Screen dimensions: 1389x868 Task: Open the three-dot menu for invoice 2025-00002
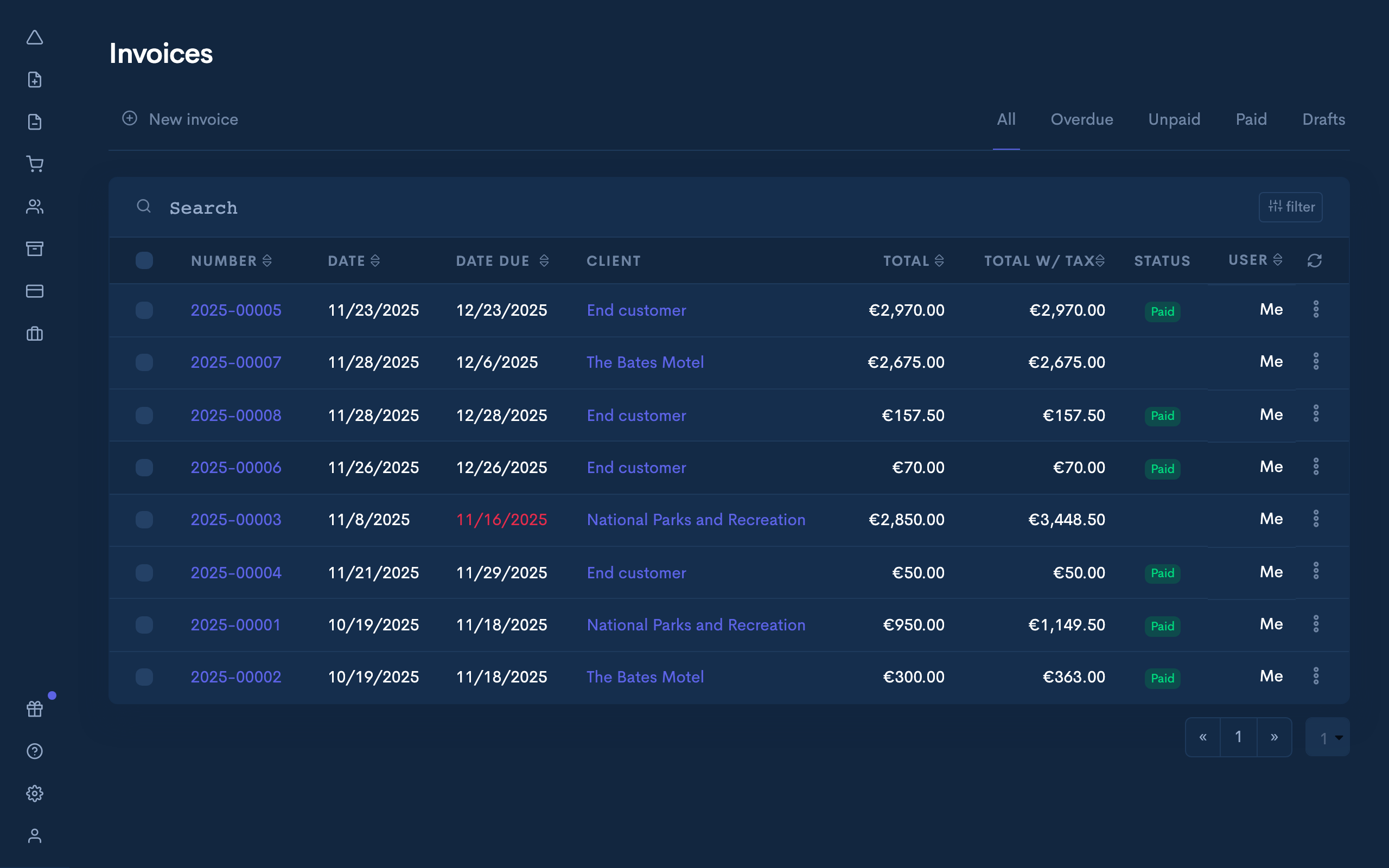(x=1317, y=676)
